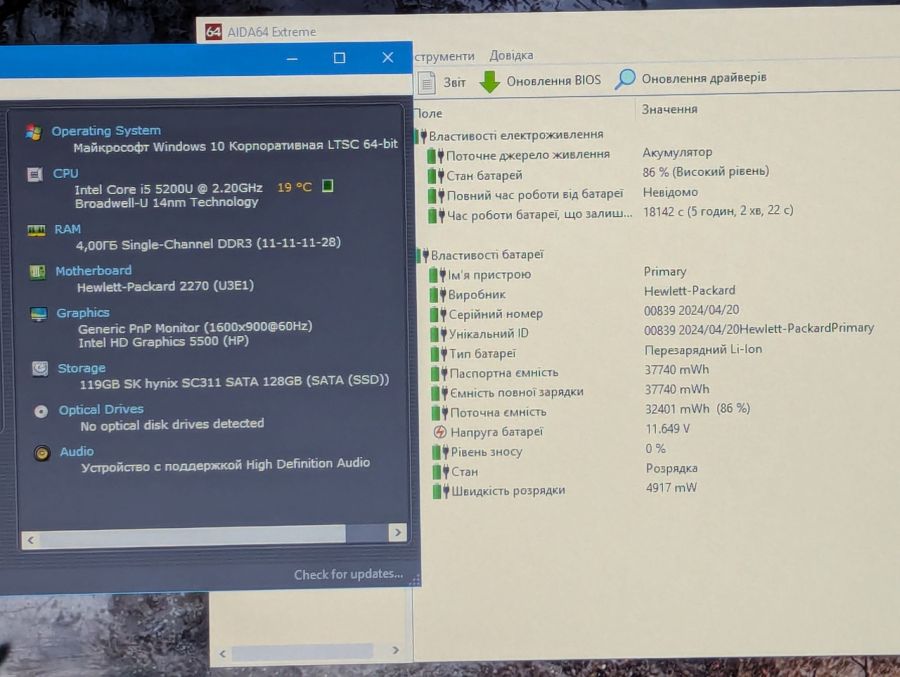Click the Graphics monitor icon in Speccy
Image resolution: width=900 pixels, height=677 pixels.
[38, 314]
